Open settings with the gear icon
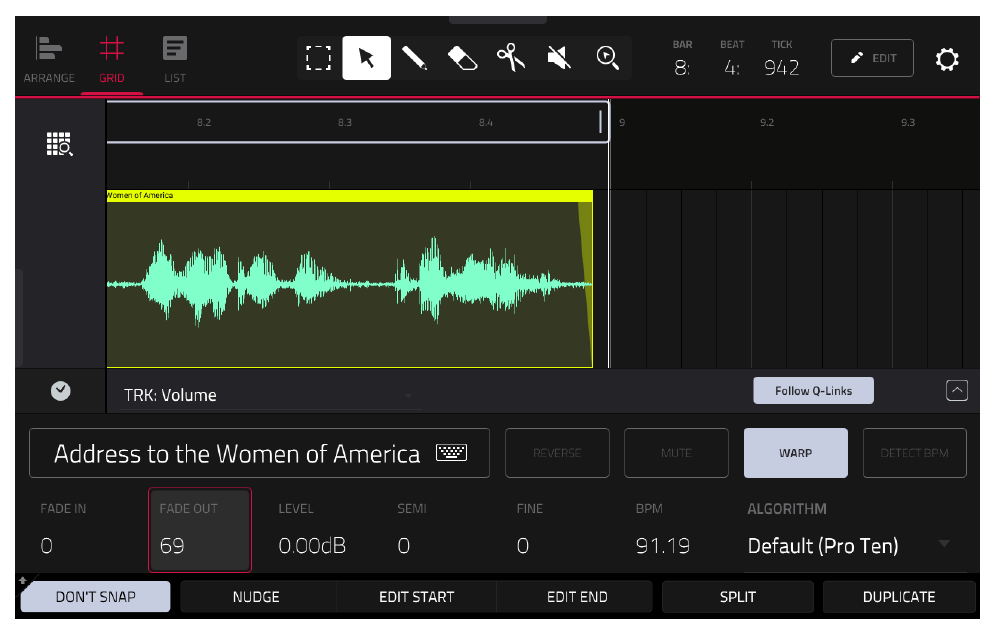 click(946, 59)
